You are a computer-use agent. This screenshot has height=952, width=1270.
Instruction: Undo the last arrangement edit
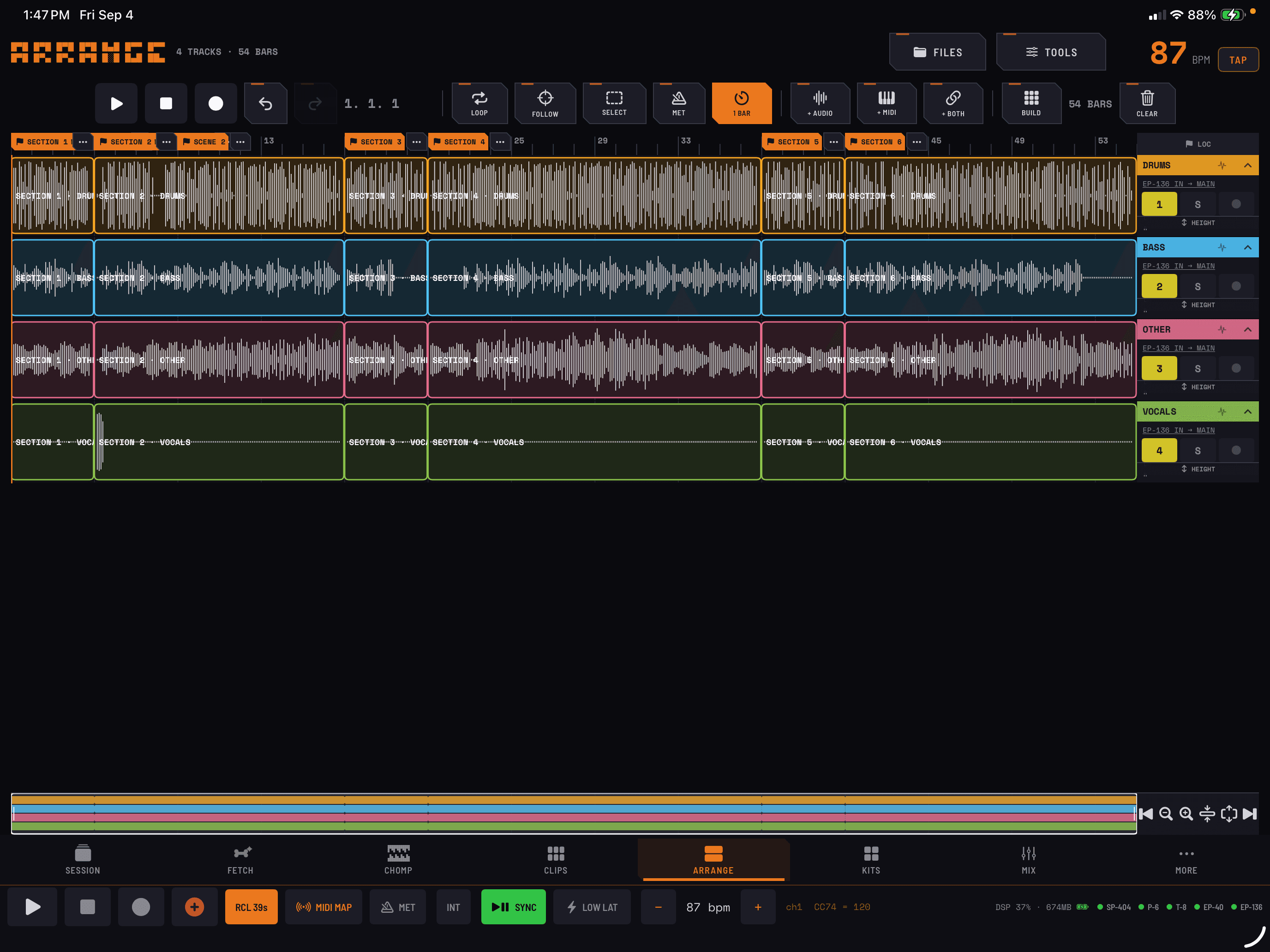265,103
